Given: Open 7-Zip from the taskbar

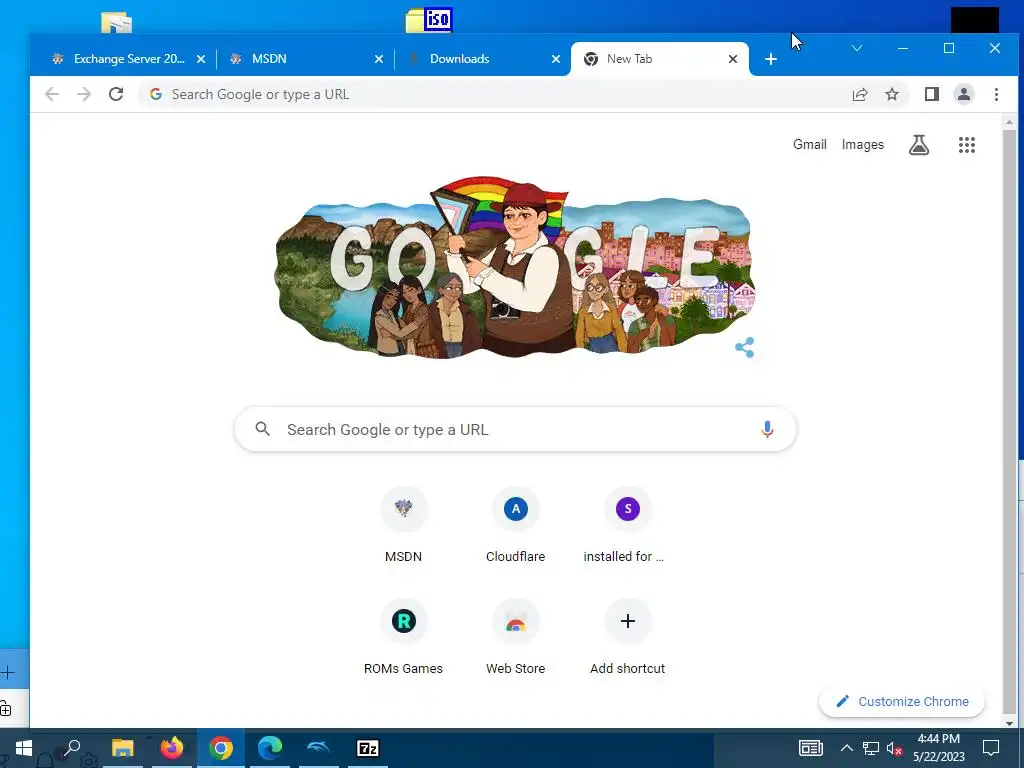Looking at the screenshot, I should [368, 748].
